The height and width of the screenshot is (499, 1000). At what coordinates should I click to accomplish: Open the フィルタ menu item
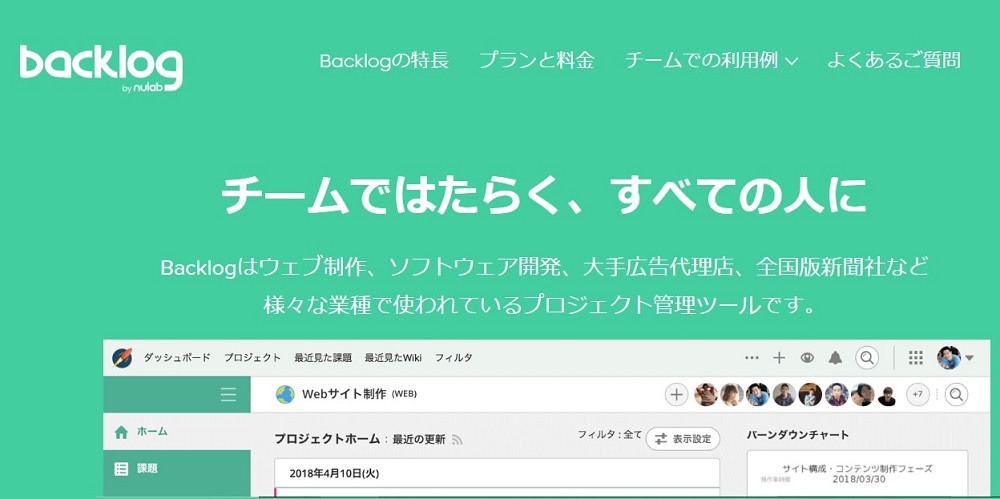coord(453,358)
